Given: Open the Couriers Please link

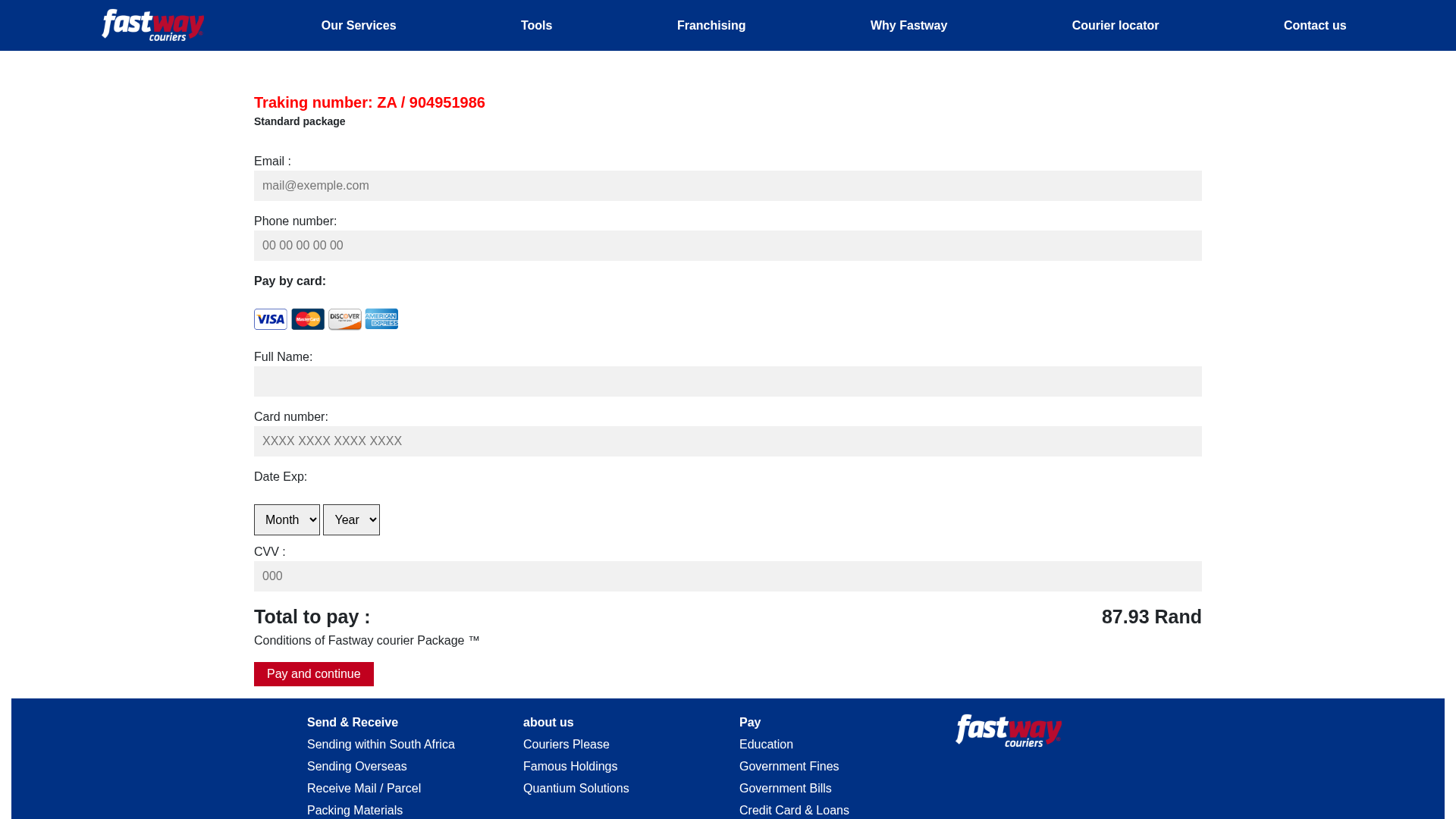Looking at the screenshot, I should coord(566,745).
